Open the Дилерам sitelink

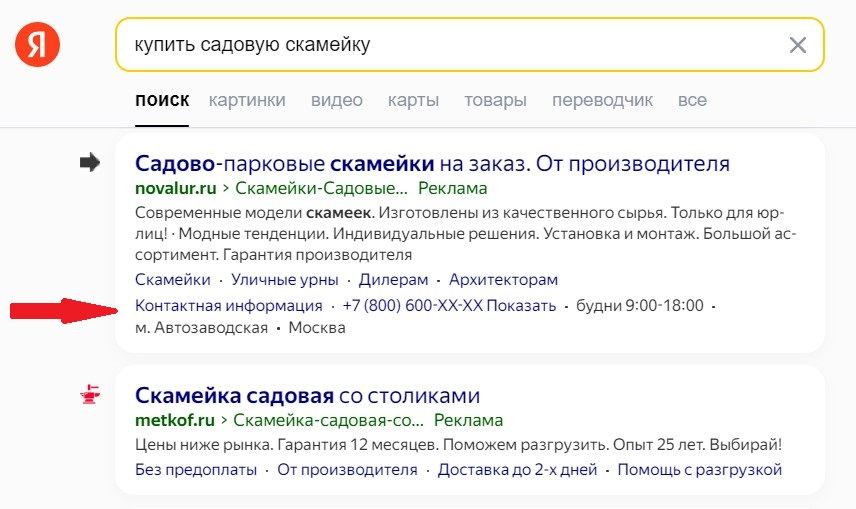[393, 280]
